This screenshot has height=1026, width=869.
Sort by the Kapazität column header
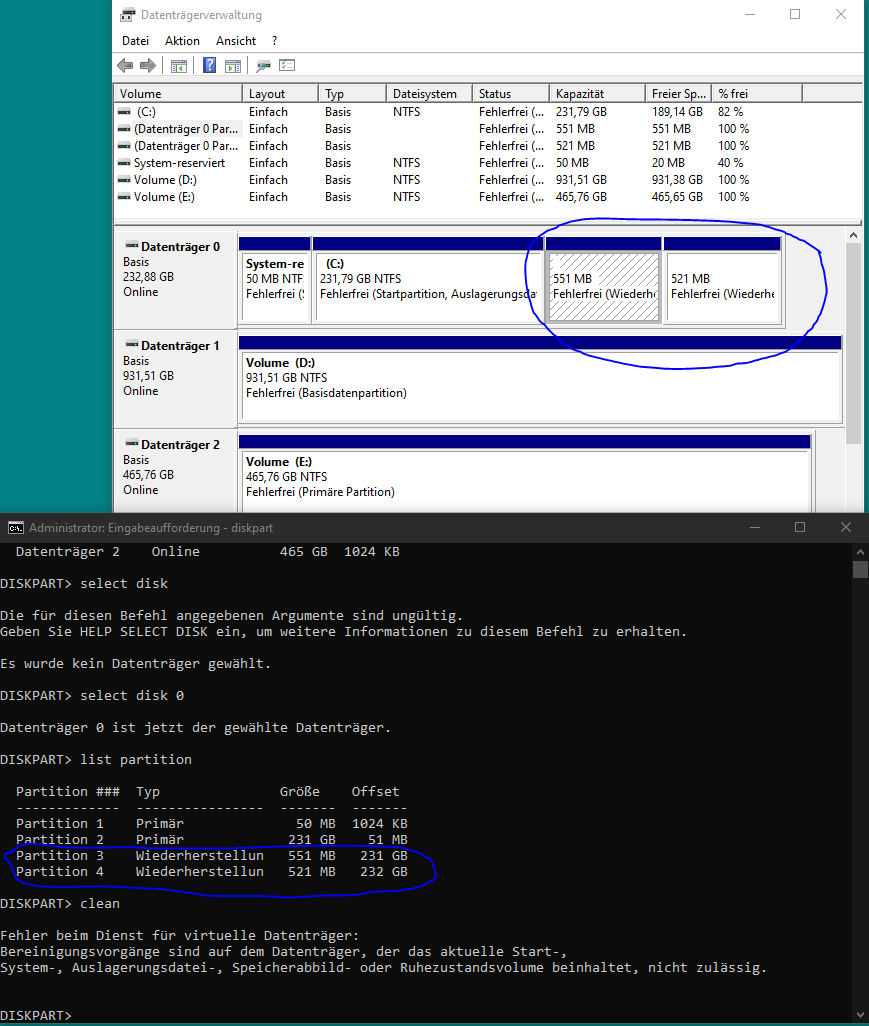[x=597, y=94]
